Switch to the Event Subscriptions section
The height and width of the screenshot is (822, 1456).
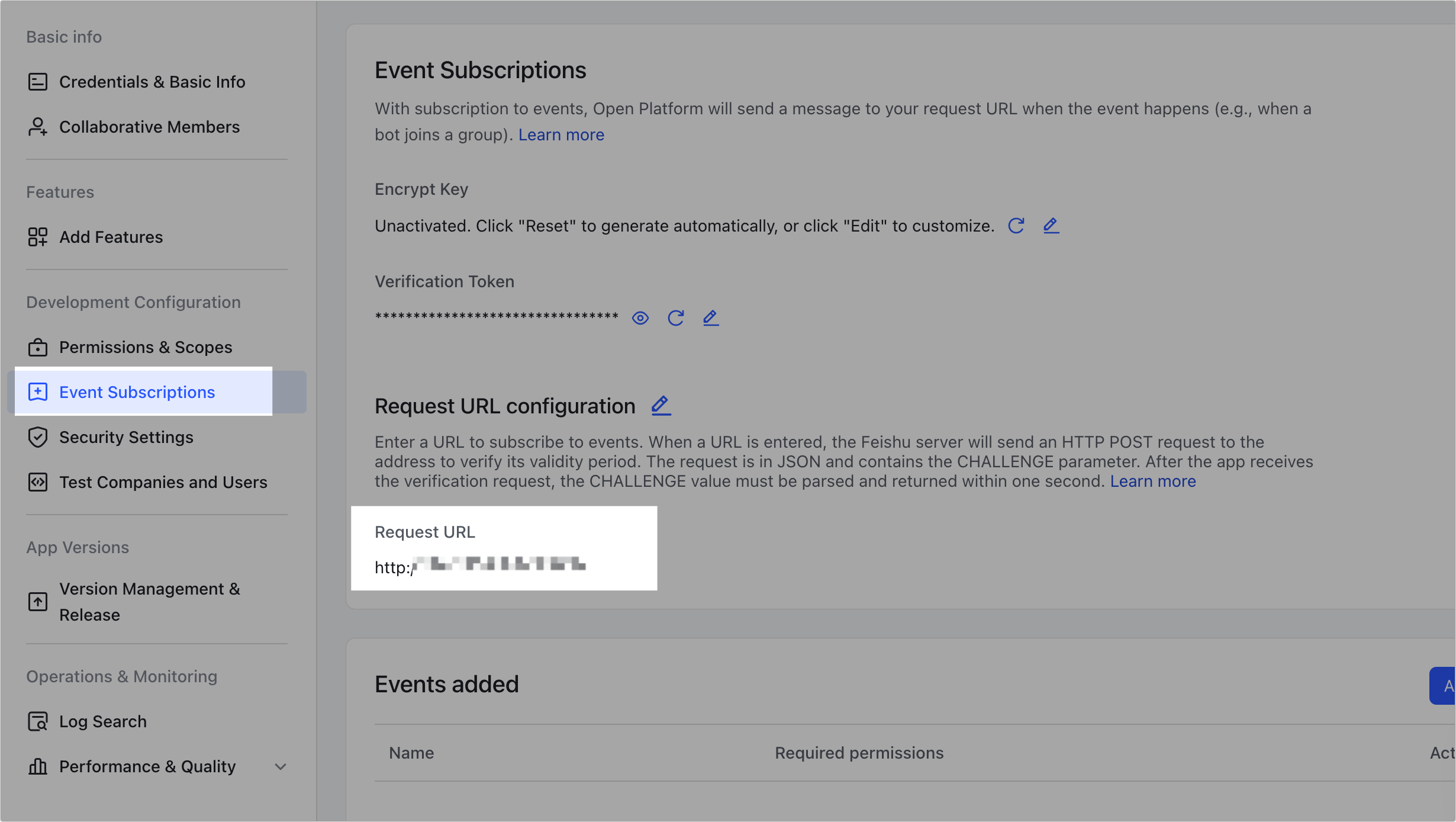pos(137,392)
